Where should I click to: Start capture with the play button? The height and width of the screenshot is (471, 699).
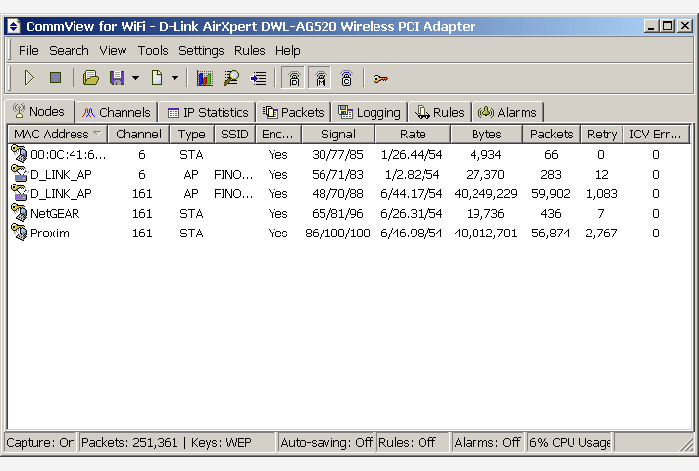[29, 78]
